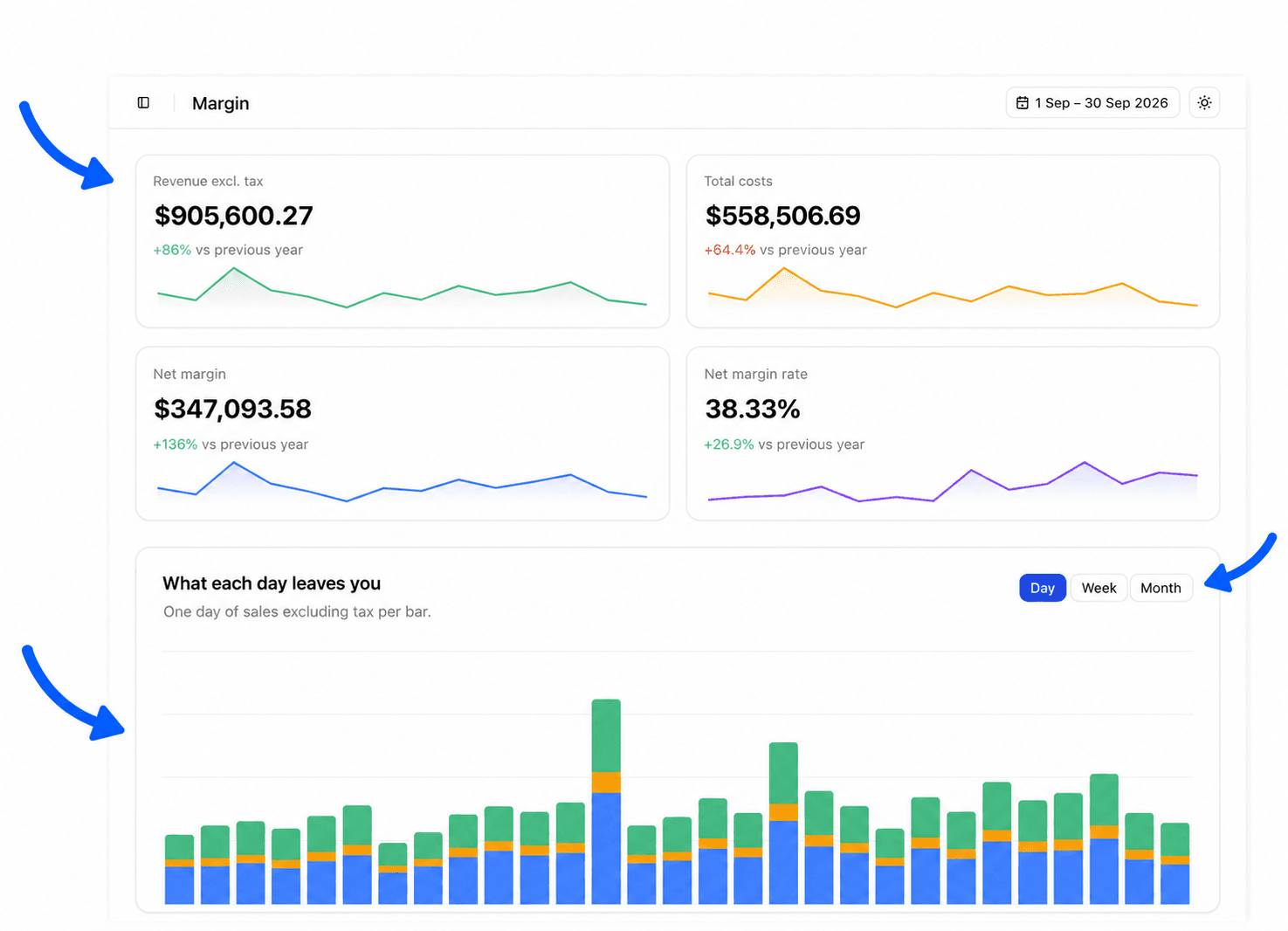The height and width of the screenshot is (931, 1288).
Task: Switch theme with the sun icon
Action: (x=1204, y=103)
